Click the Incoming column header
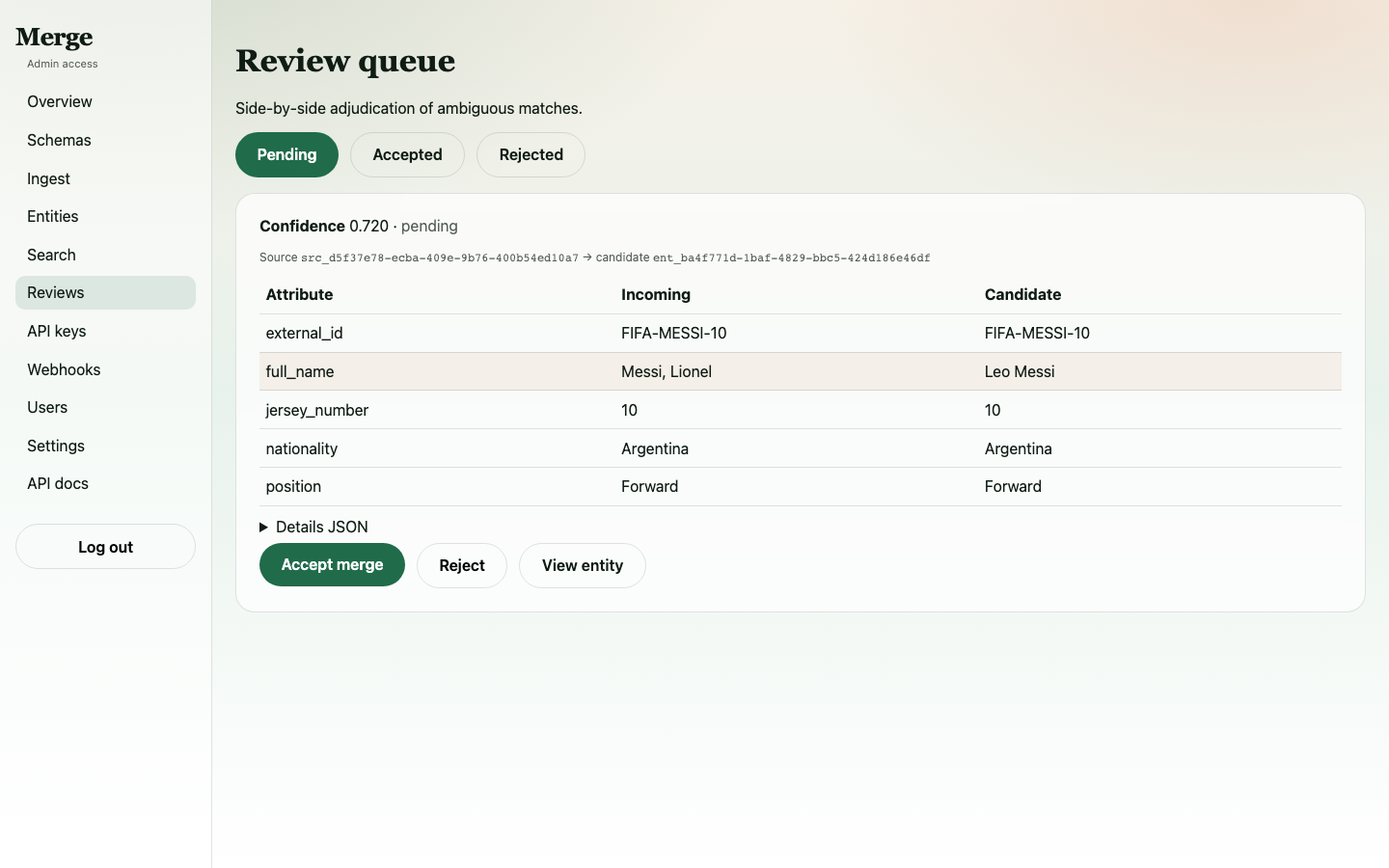Viewport: 1389px width, 868px height. [x=656, y=294]
